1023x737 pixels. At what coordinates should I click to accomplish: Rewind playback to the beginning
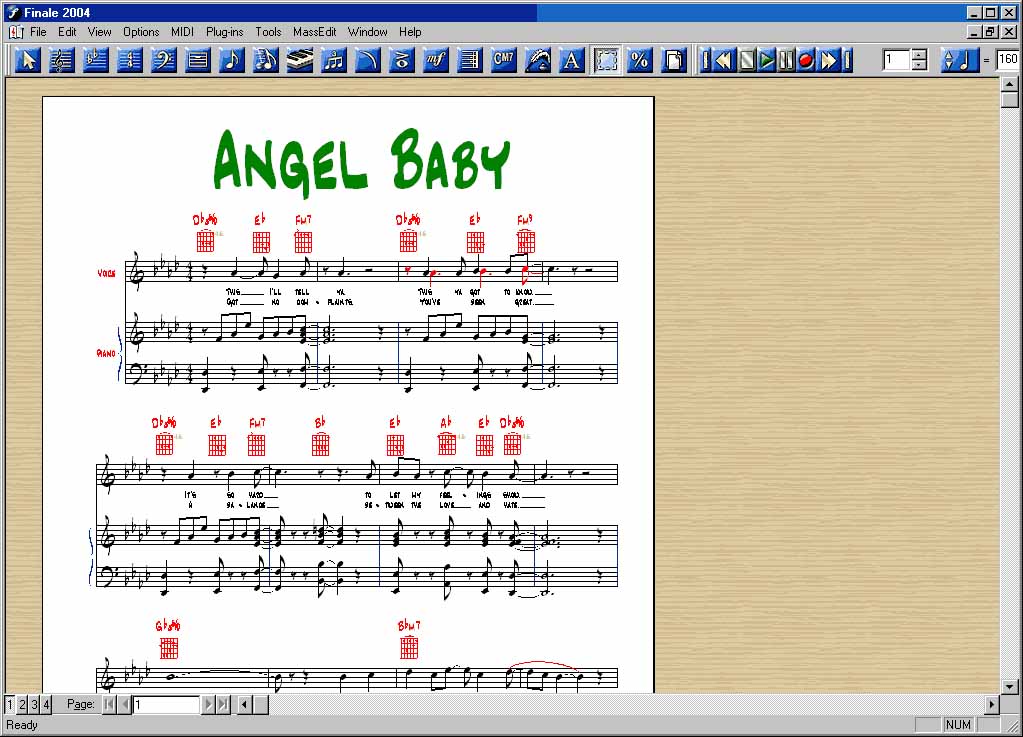tap(724, 61)
